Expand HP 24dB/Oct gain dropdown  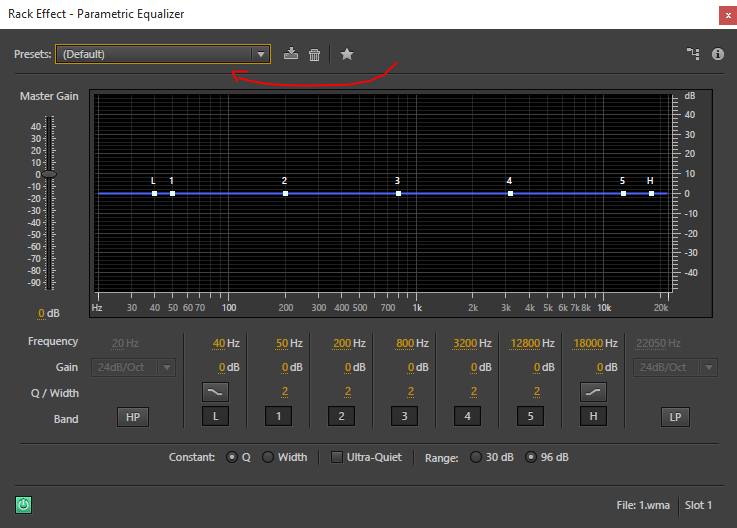(133, 367)
